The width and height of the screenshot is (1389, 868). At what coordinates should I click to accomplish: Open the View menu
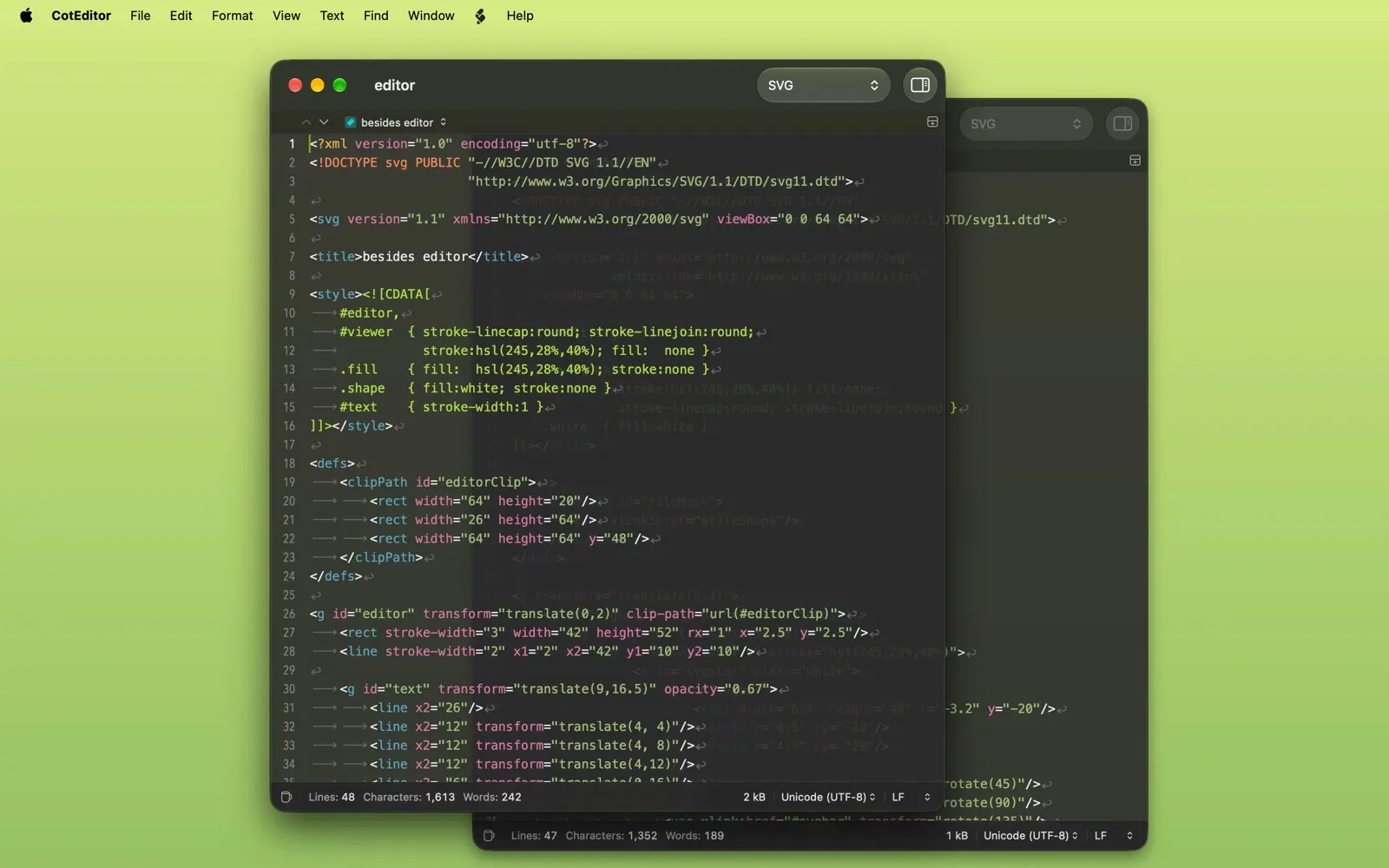286,16
